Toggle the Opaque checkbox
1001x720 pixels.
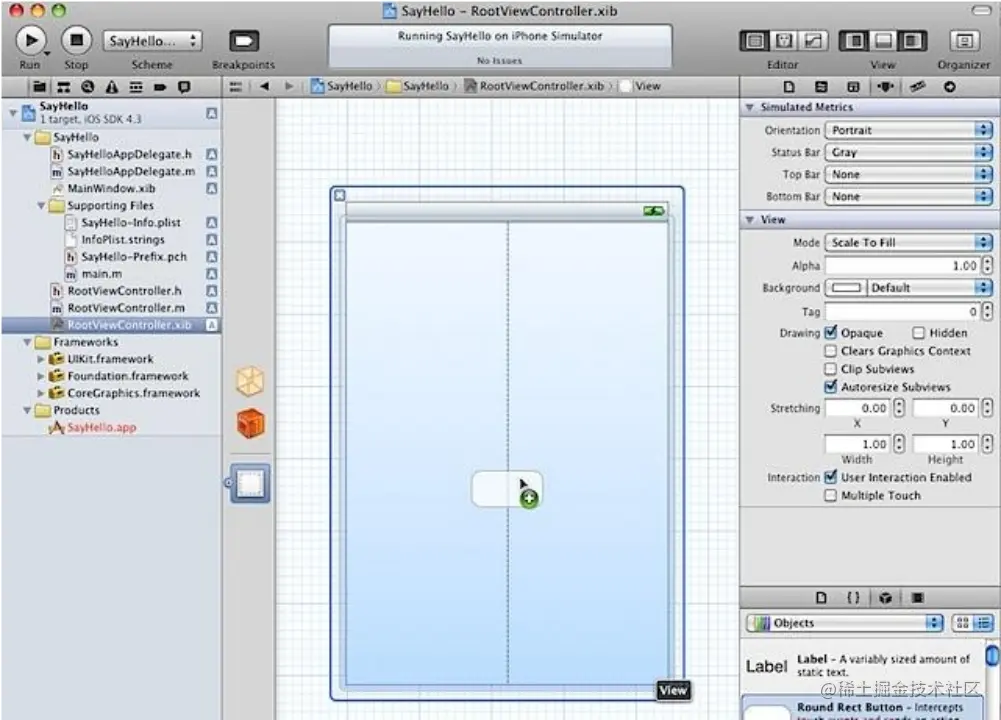point(831,333)
